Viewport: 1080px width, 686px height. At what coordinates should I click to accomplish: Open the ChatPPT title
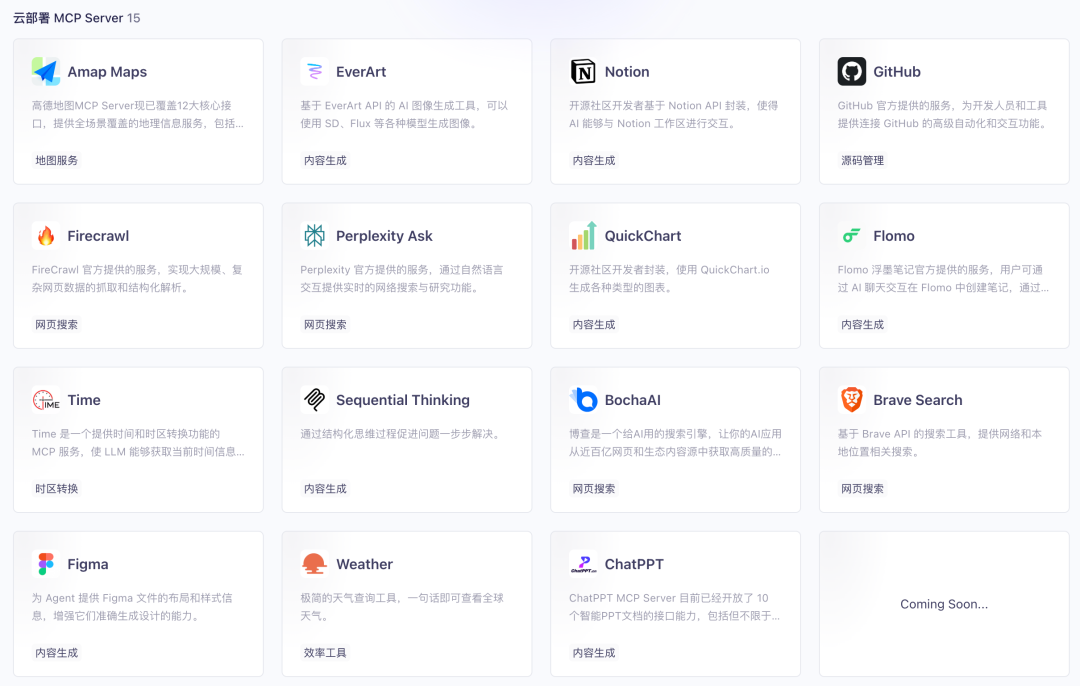click(634, 564)
